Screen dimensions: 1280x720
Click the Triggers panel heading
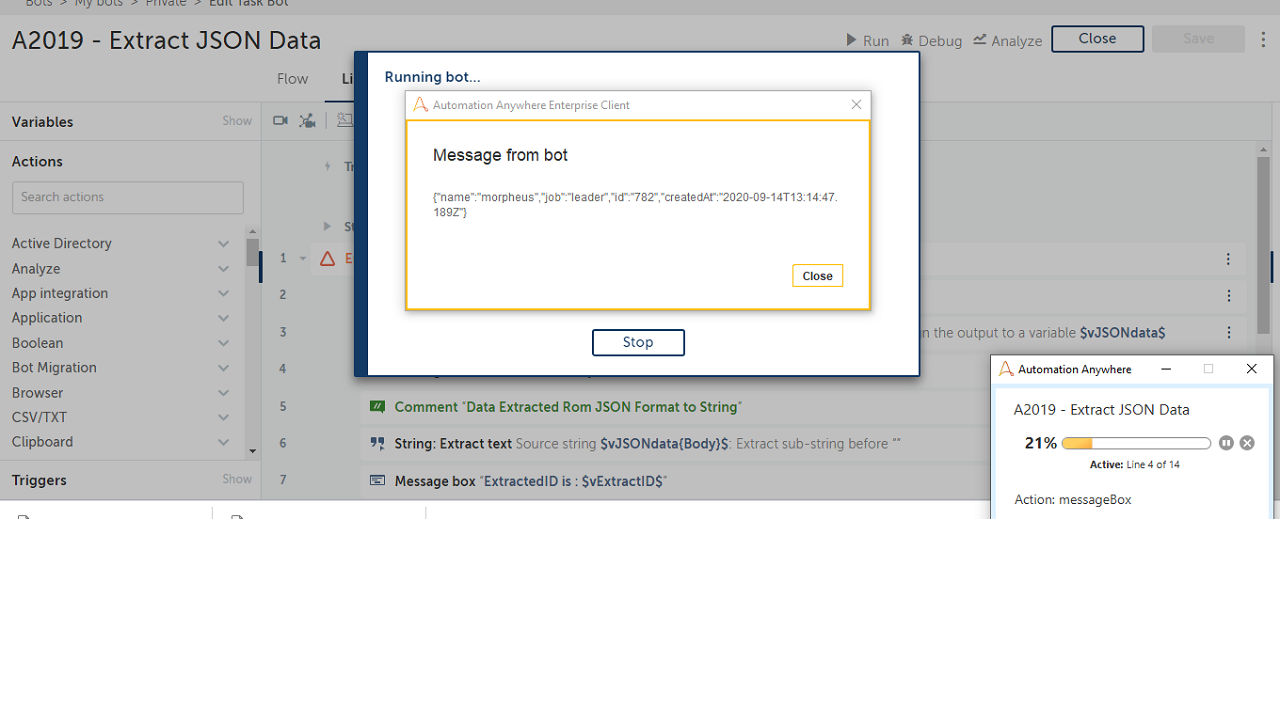39,480
